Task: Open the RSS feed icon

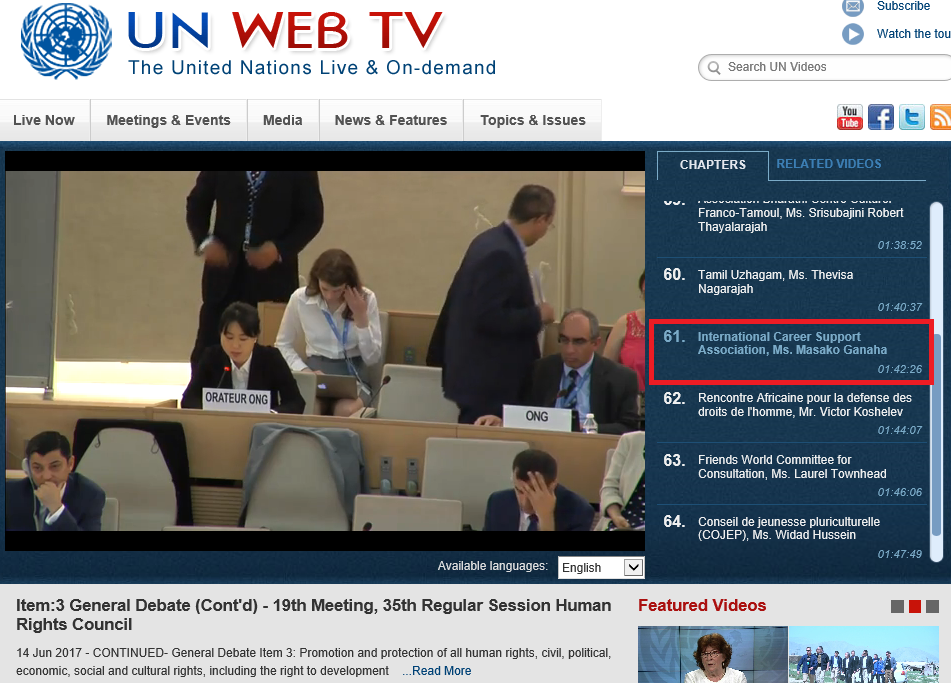Action: point(941,117)
